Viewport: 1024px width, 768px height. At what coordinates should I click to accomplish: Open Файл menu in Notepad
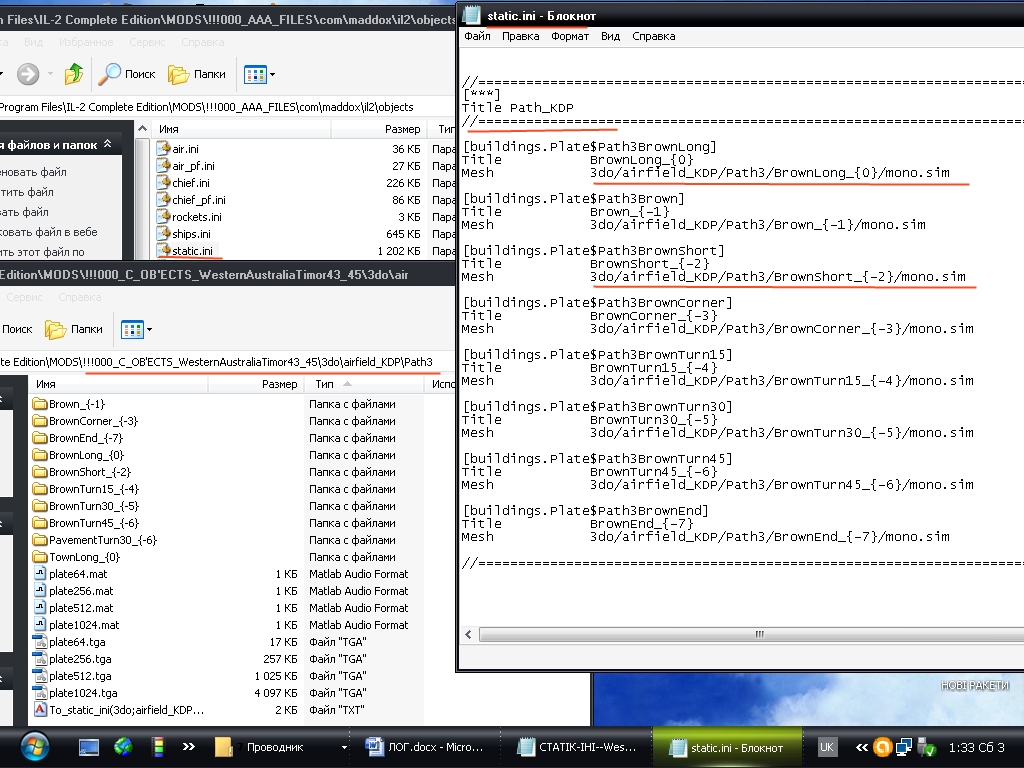(x=477, y=37)
